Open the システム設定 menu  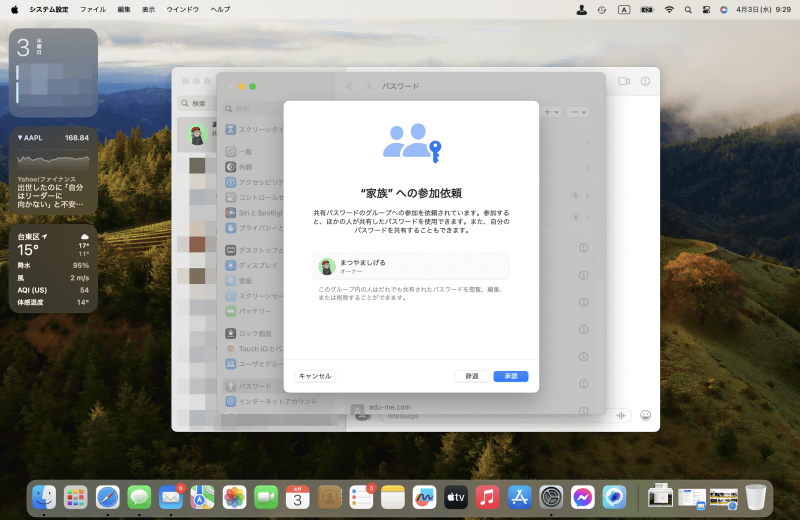[49, 9]
